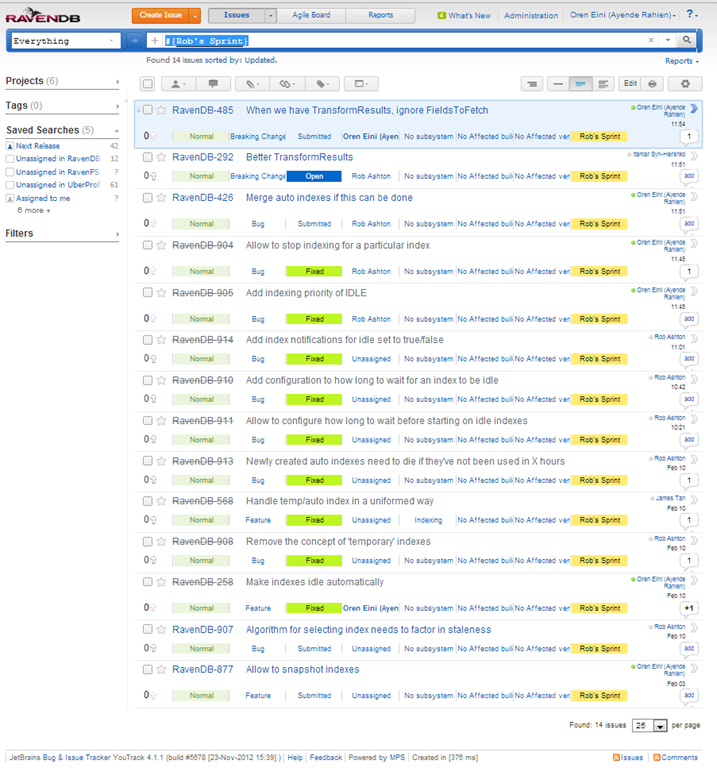Image resolution: width=717 pixels, height=768 pixels.
Task: Click the Edit button
Action: click(630, 83)
